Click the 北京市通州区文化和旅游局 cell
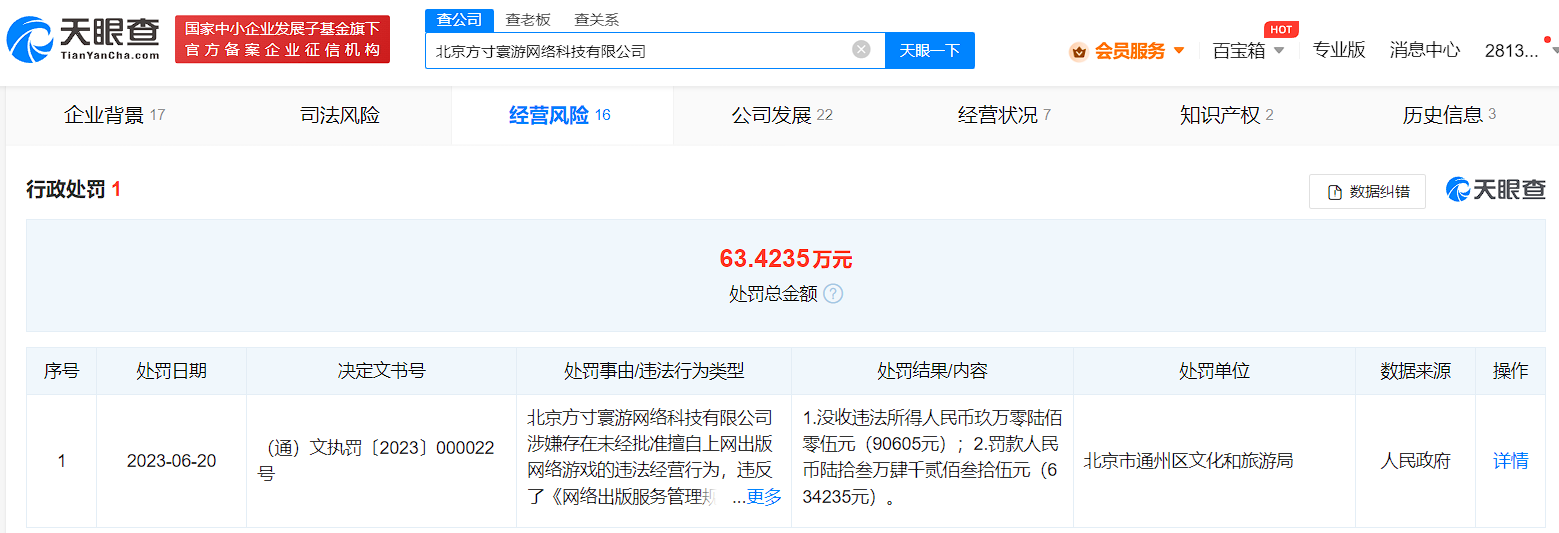The image size is (1559, 533). coord(1189,461)
